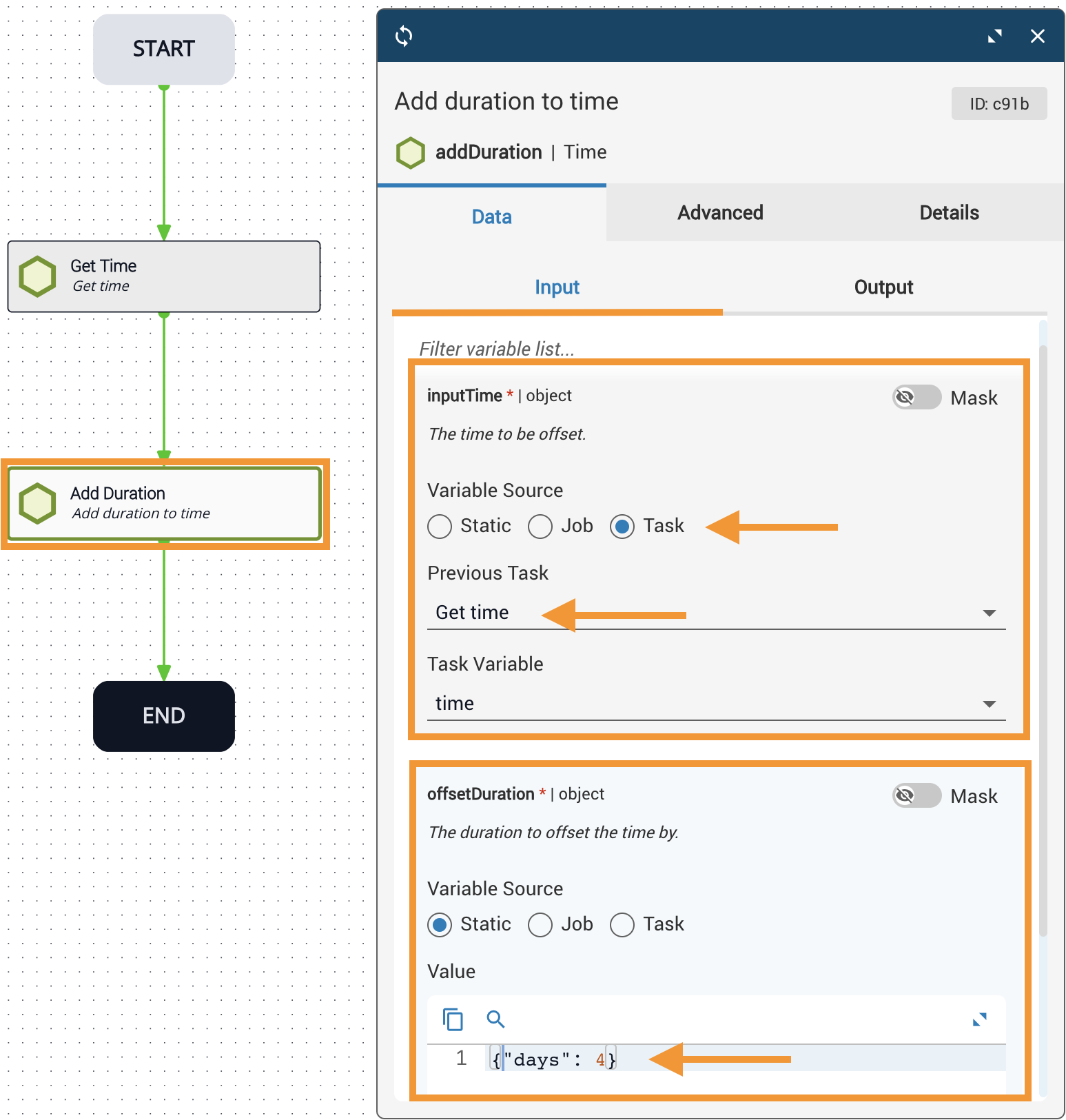The height and width of the screenshot is (1120, 1066).
Task: Expand the Value code editor
Action: coord(979,1019)
